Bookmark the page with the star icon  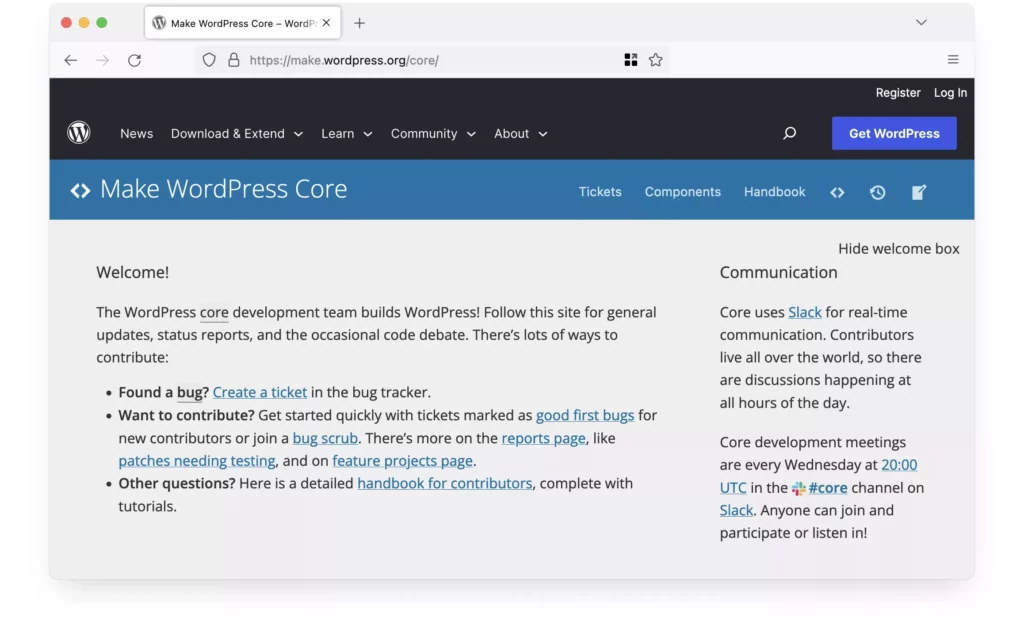pos(656,60)
